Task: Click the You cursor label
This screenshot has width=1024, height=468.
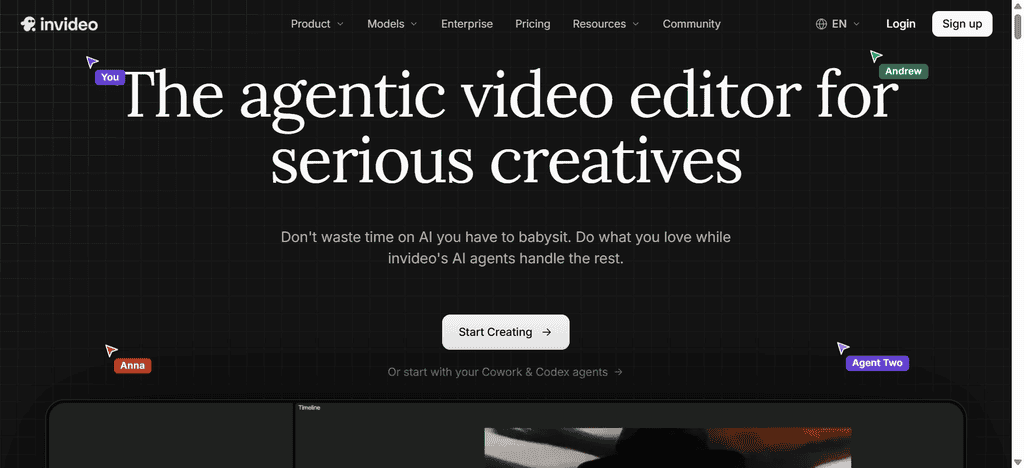Action: pyautogui.click(x=110, y=78)
